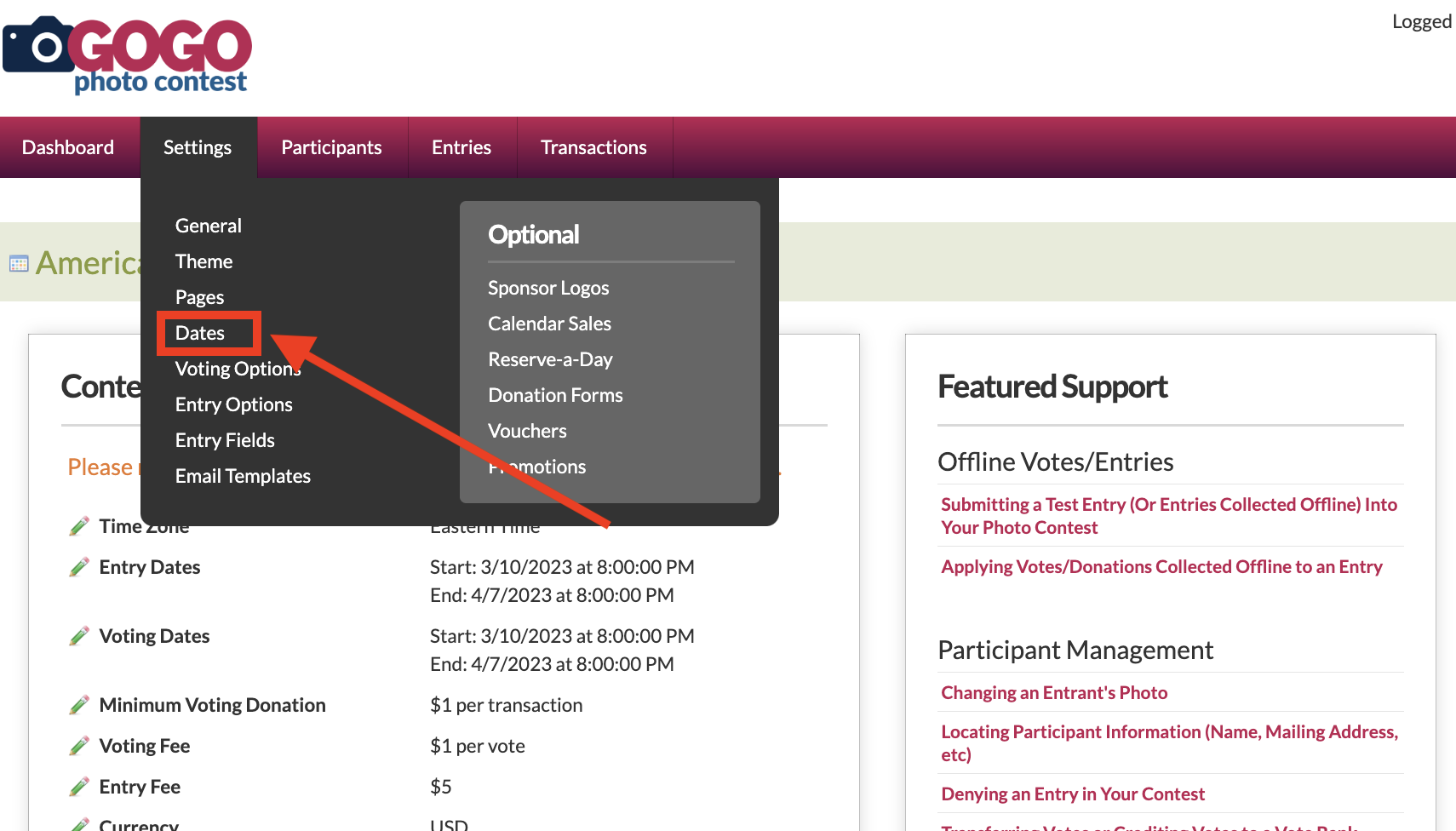Switch to the Transactions tab
The width and height of the screenshot is (1456, 831).
tap(593, 147)
